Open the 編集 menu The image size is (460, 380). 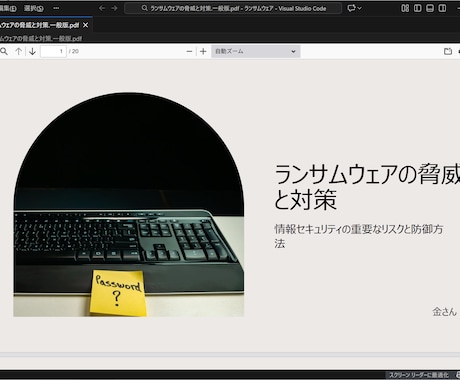tap(8, 8)
